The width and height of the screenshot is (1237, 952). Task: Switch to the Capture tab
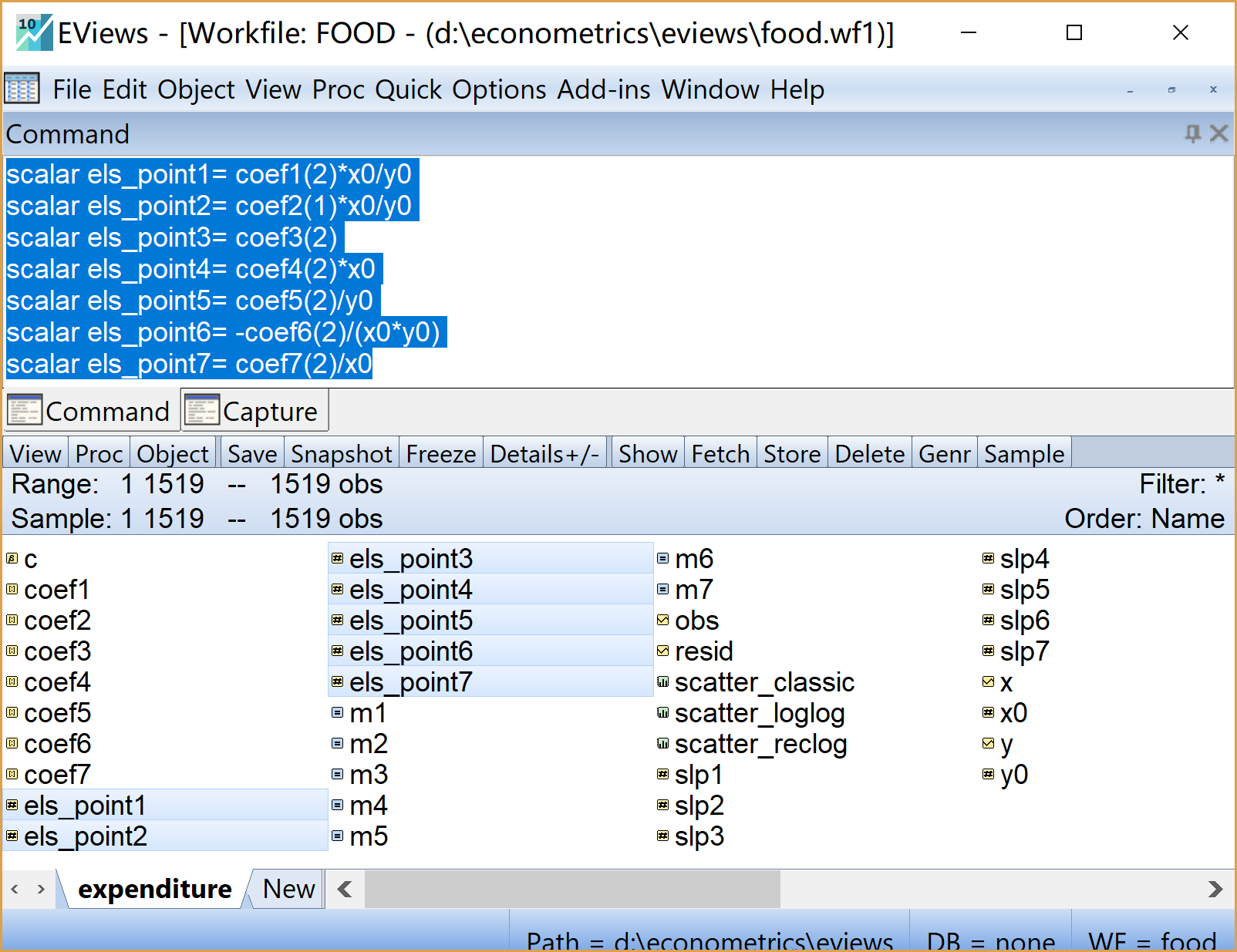[255, 411]
